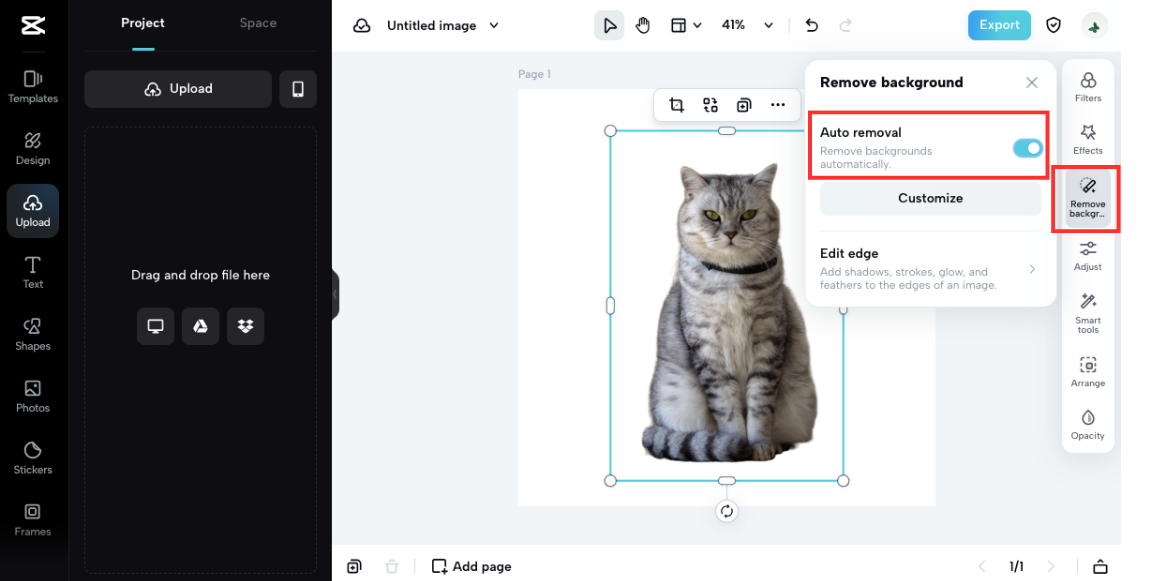Click the undo arrow

[812, 25]
